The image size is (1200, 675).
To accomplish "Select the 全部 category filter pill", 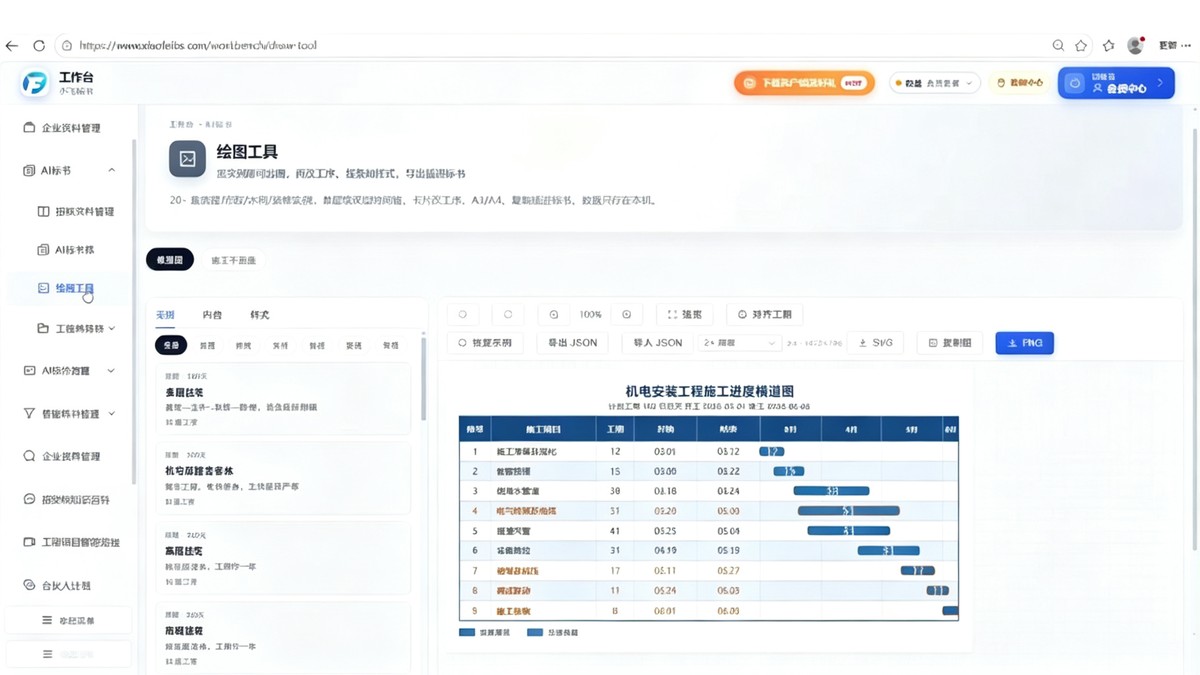I will [x=171, y=345].
